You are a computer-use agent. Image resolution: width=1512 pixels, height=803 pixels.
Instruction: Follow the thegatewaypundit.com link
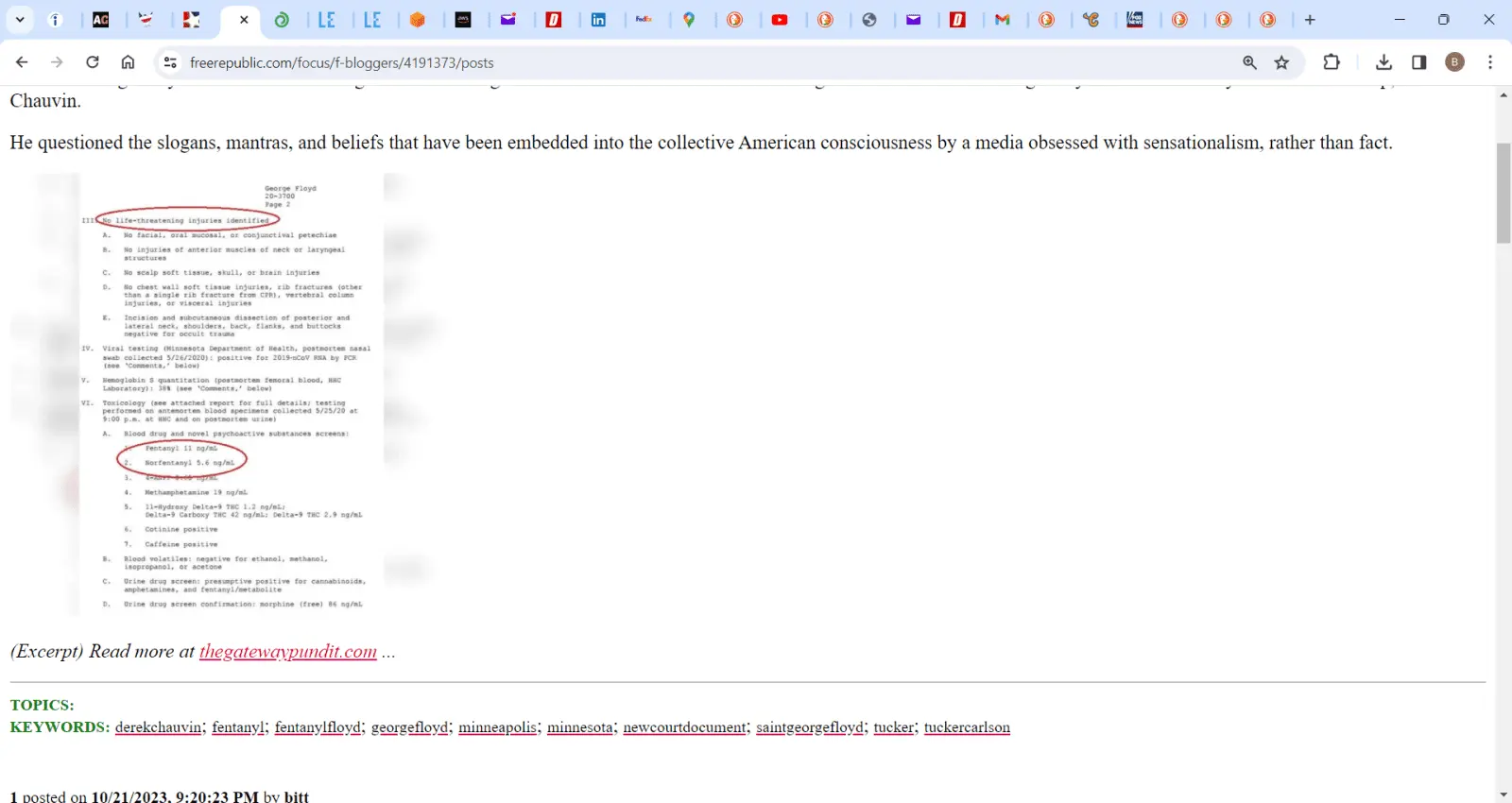tap(288, 652)
